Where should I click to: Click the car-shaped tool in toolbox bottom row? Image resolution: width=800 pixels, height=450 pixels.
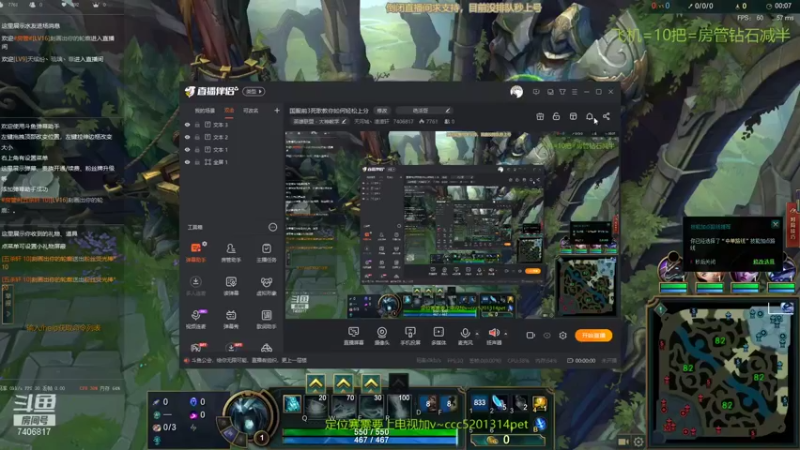266,348
